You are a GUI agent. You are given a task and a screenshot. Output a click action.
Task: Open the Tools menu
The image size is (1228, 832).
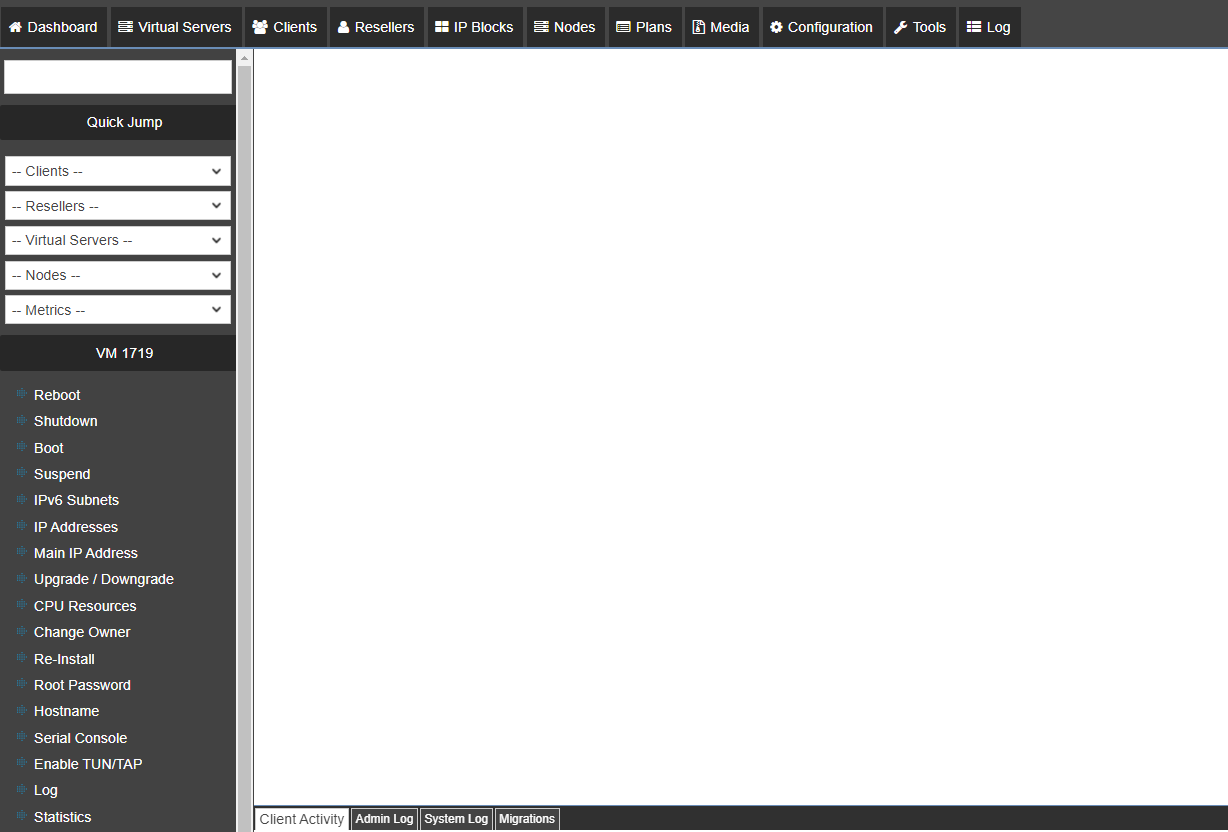point(920,27)
